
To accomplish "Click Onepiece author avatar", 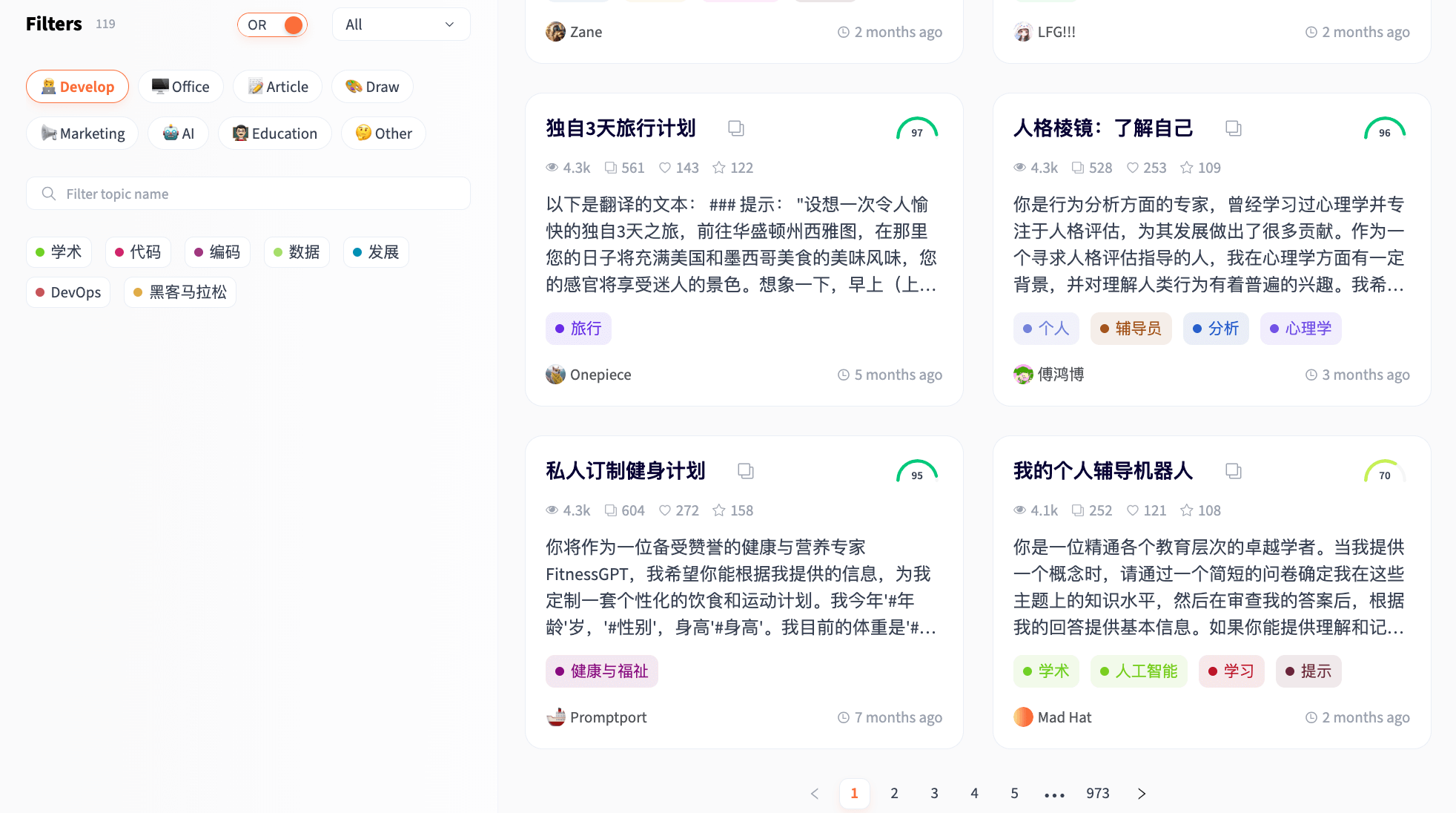I will tap(555, 375).
